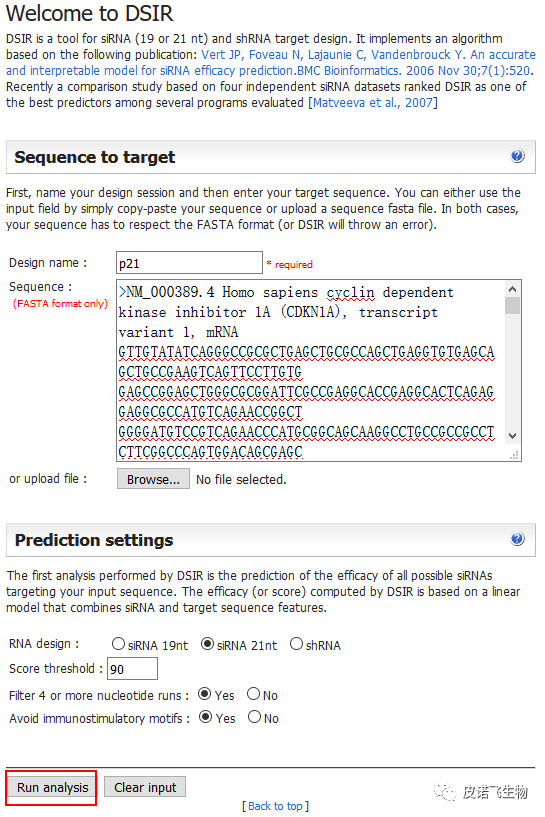Click the sequence box scroll-up arrow
The height and width of the screenshot is (817, 545).
[x=512, y=289]
